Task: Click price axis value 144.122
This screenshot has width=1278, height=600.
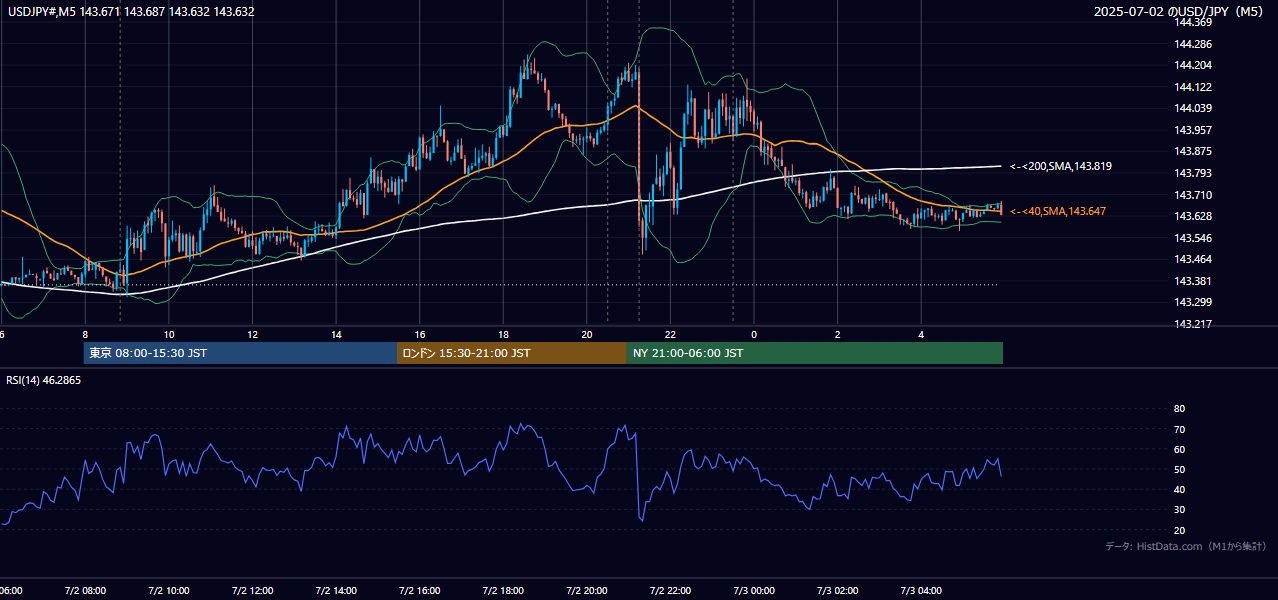Action: click(x=1193, y=87)
